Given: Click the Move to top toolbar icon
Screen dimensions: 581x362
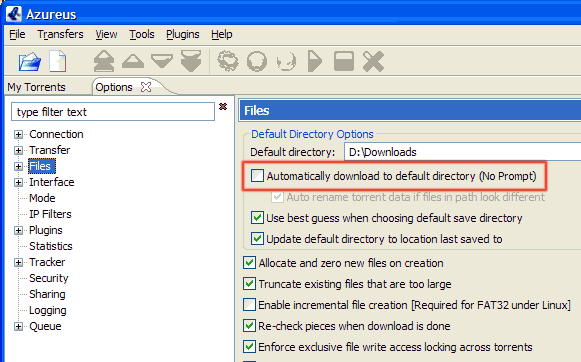Looking at the screenshot, I should (104, 61).
